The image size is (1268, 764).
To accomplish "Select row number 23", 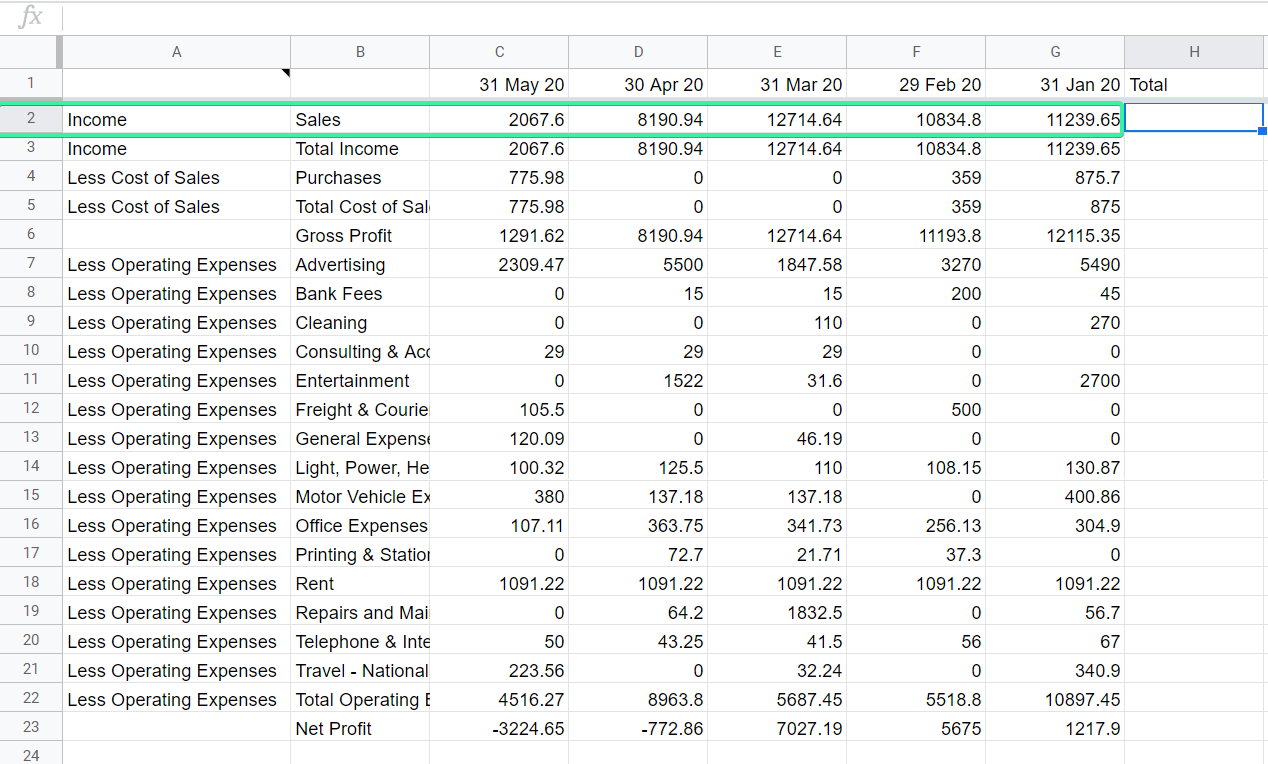I will [x=30, y=728].
